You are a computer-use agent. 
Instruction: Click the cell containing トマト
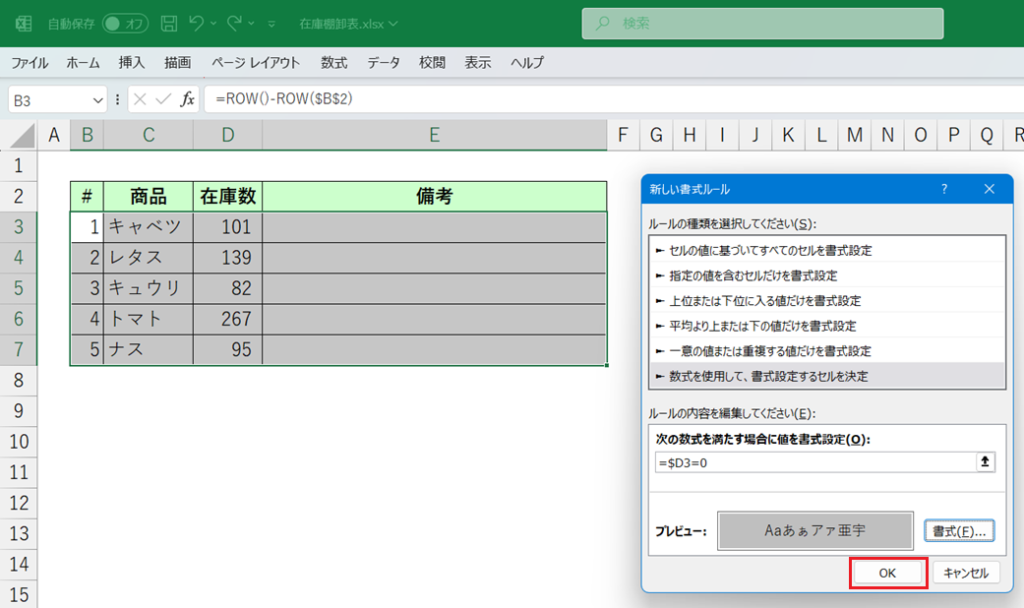pos(148,319)
